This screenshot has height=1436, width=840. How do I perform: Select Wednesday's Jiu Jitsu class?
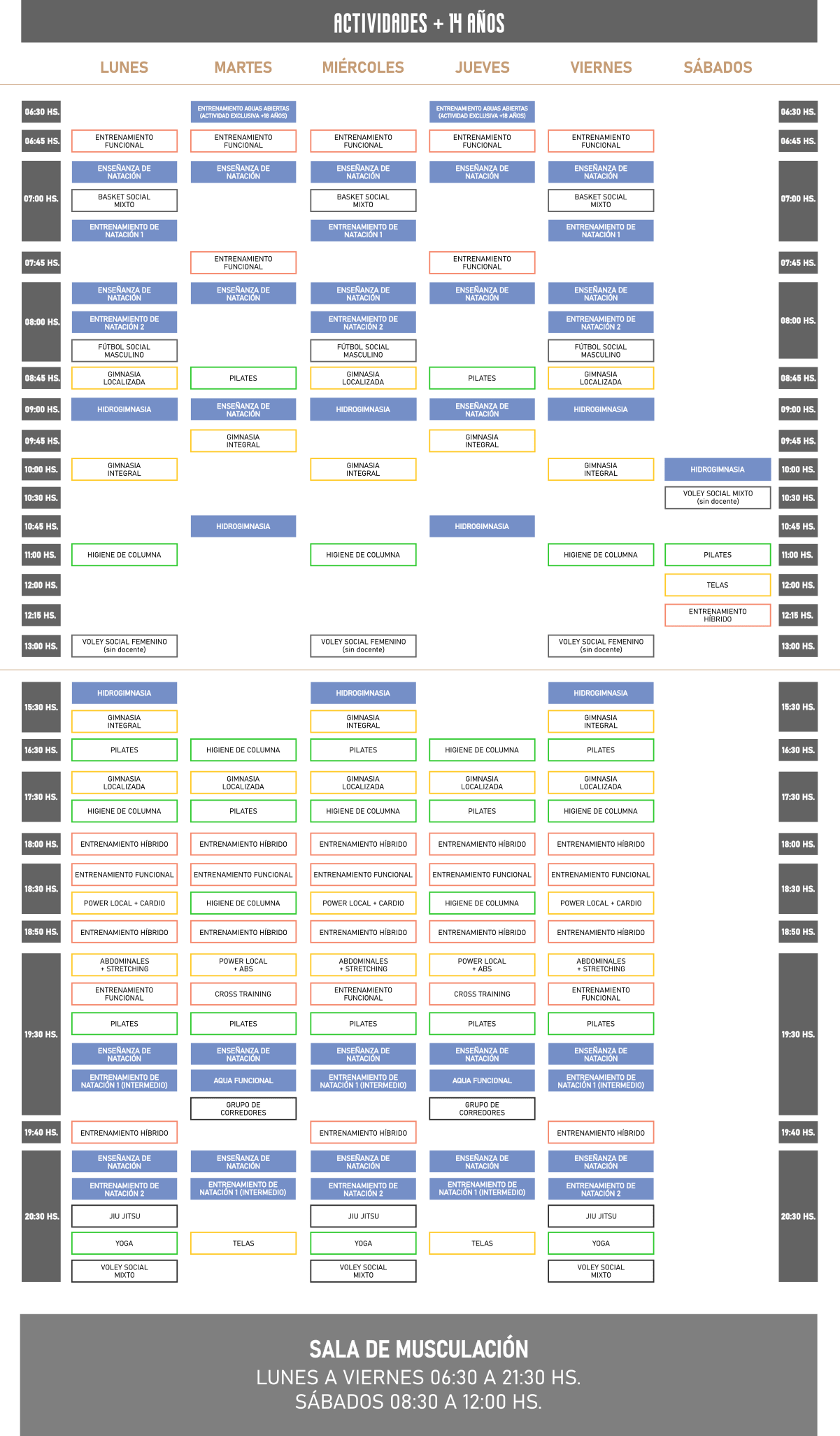[363, 1216]
